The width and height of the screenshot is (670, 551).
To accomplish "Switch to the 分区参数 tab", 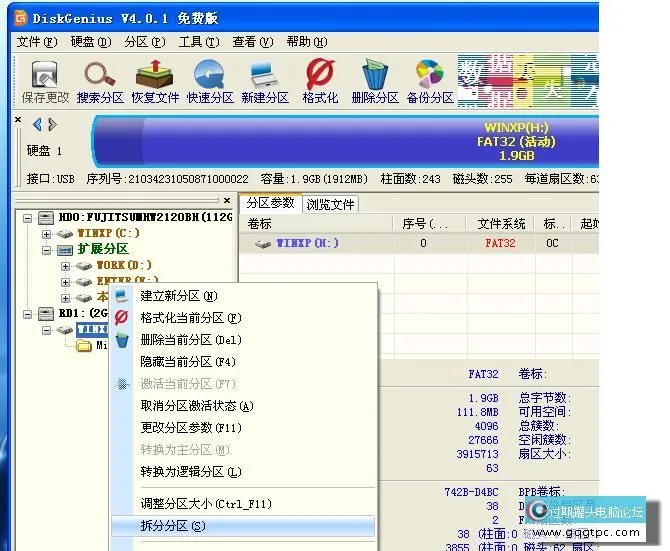I will pos(270,203).
